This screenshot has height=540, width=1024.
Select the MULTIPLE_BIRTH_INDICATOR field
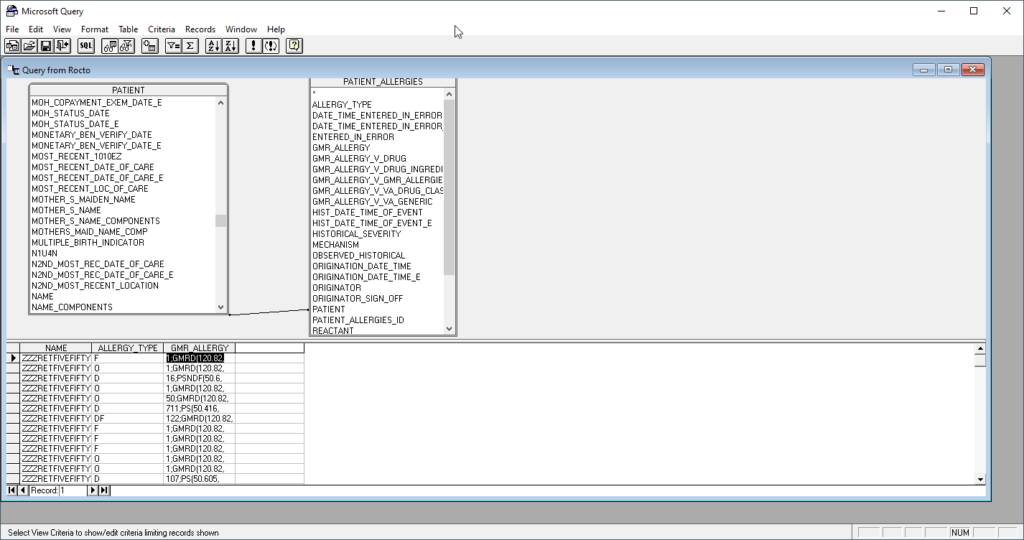(88, 242)
